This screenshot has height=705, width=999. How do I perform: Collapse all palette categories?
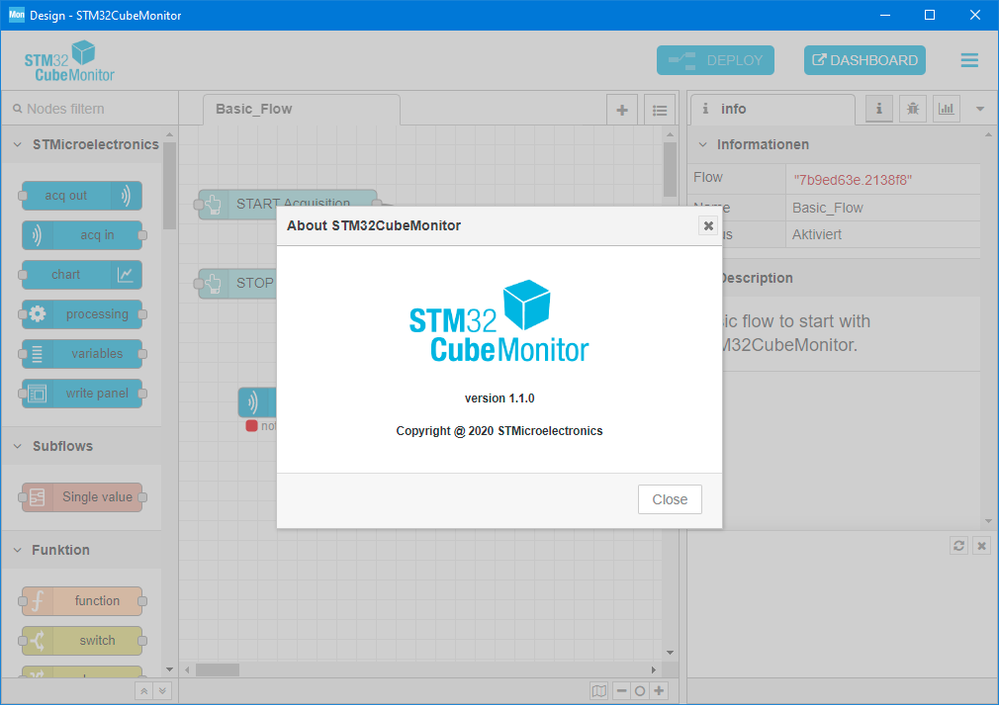coord(144,691)
